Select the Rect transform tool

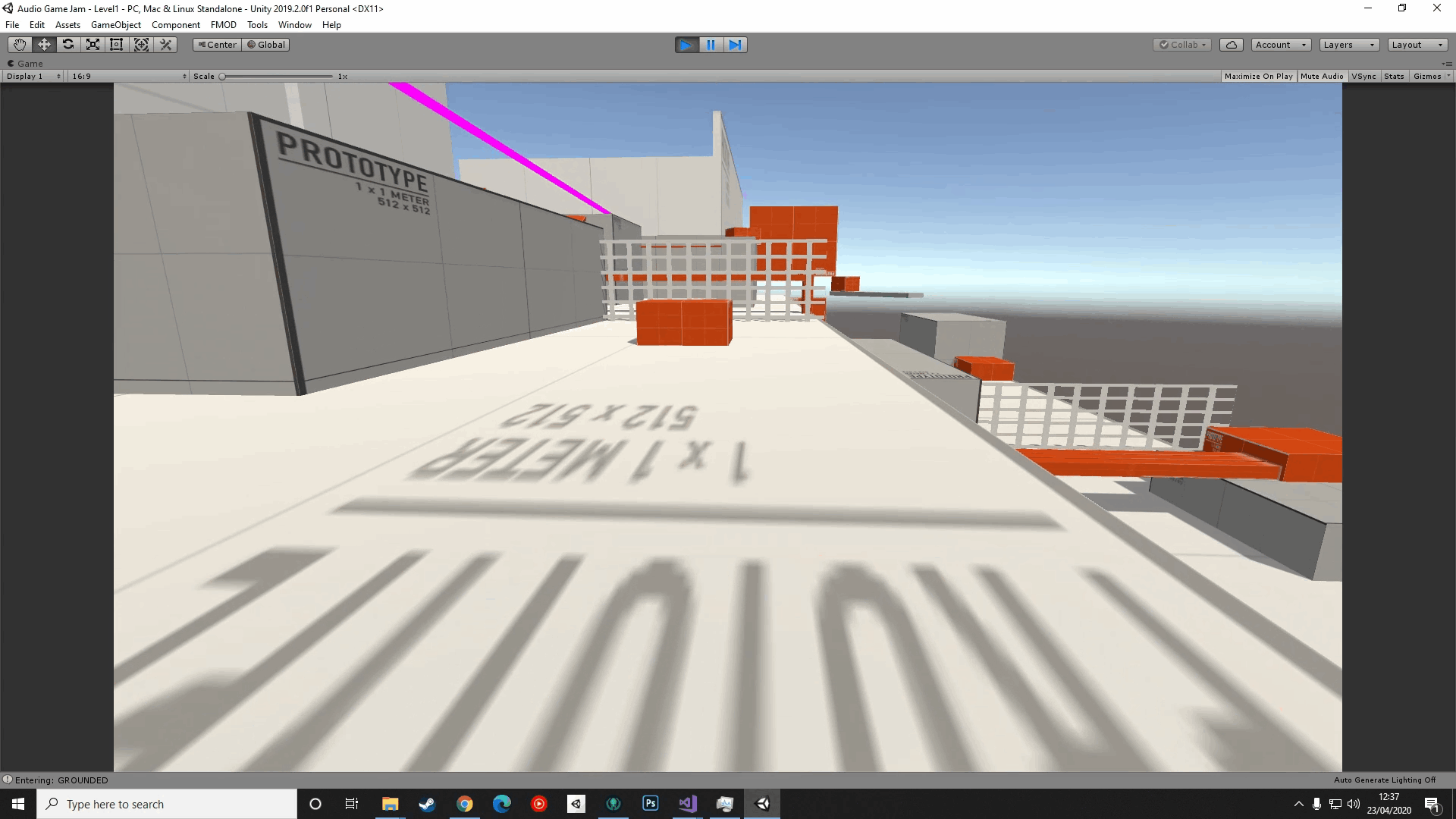point(117,45)
